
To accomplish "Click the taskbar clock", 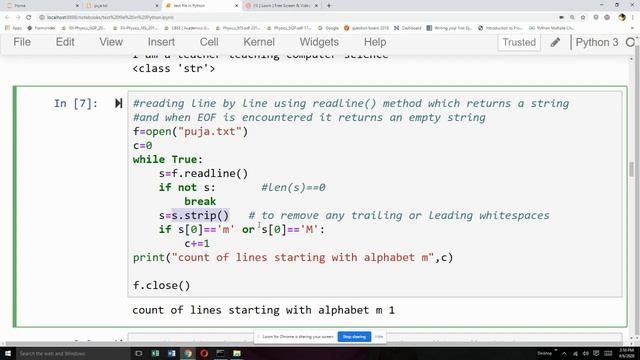I will (626, 353).
